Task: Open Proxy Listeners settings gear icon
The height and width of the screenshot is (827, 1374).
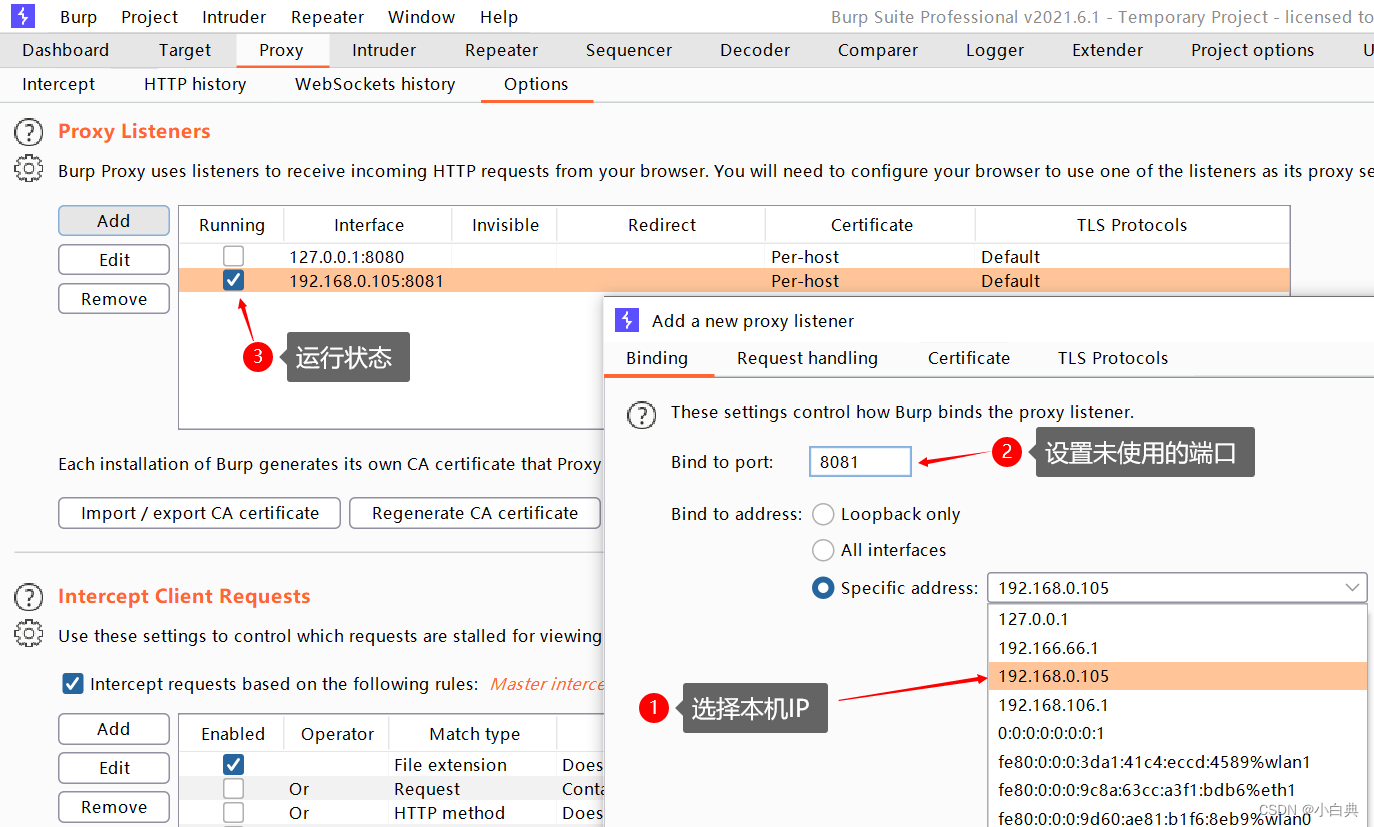Action: [29, 171]
